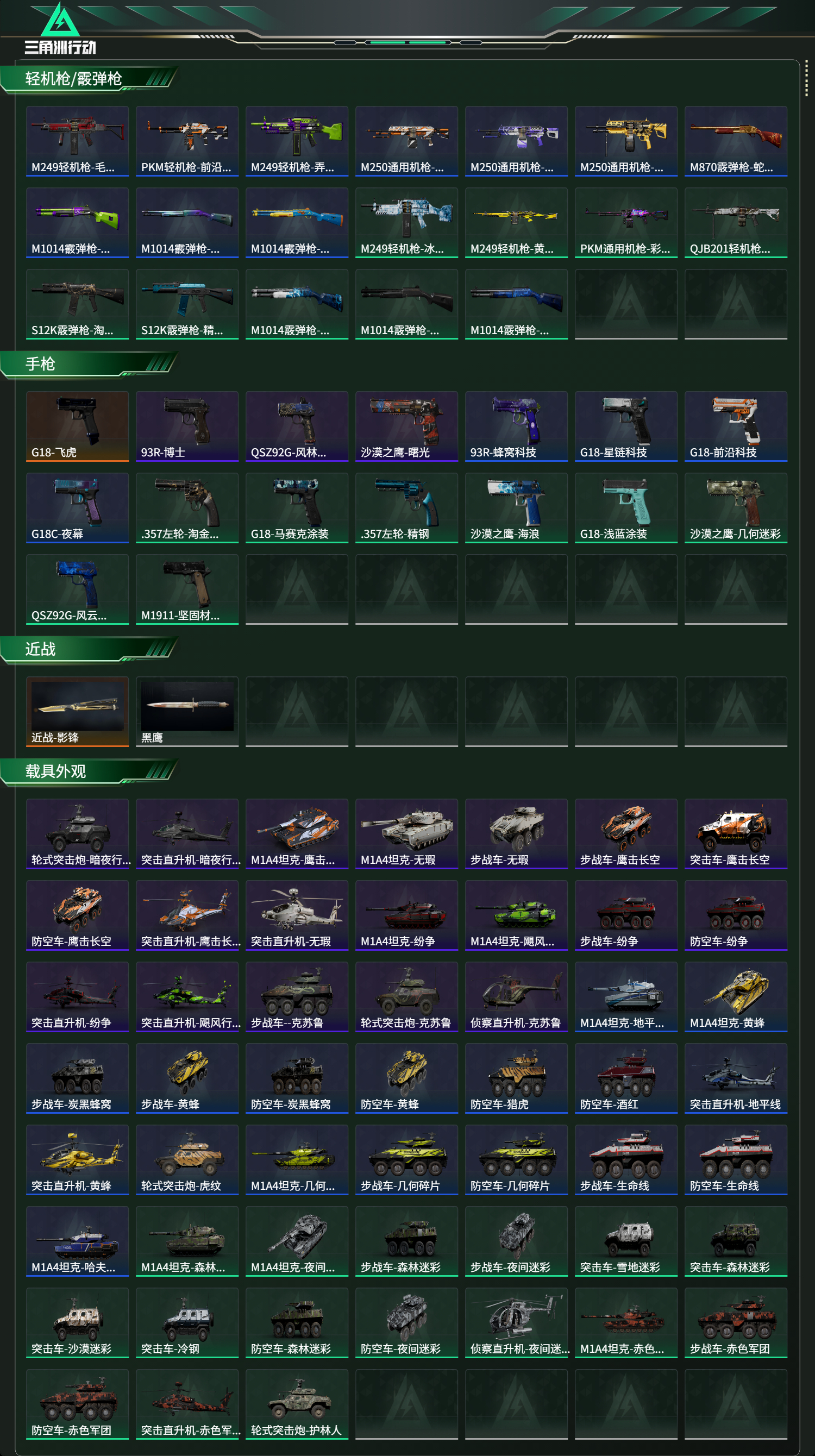
Task: Select the G18-飞虎 pistol skin
Action: (78, 426)
